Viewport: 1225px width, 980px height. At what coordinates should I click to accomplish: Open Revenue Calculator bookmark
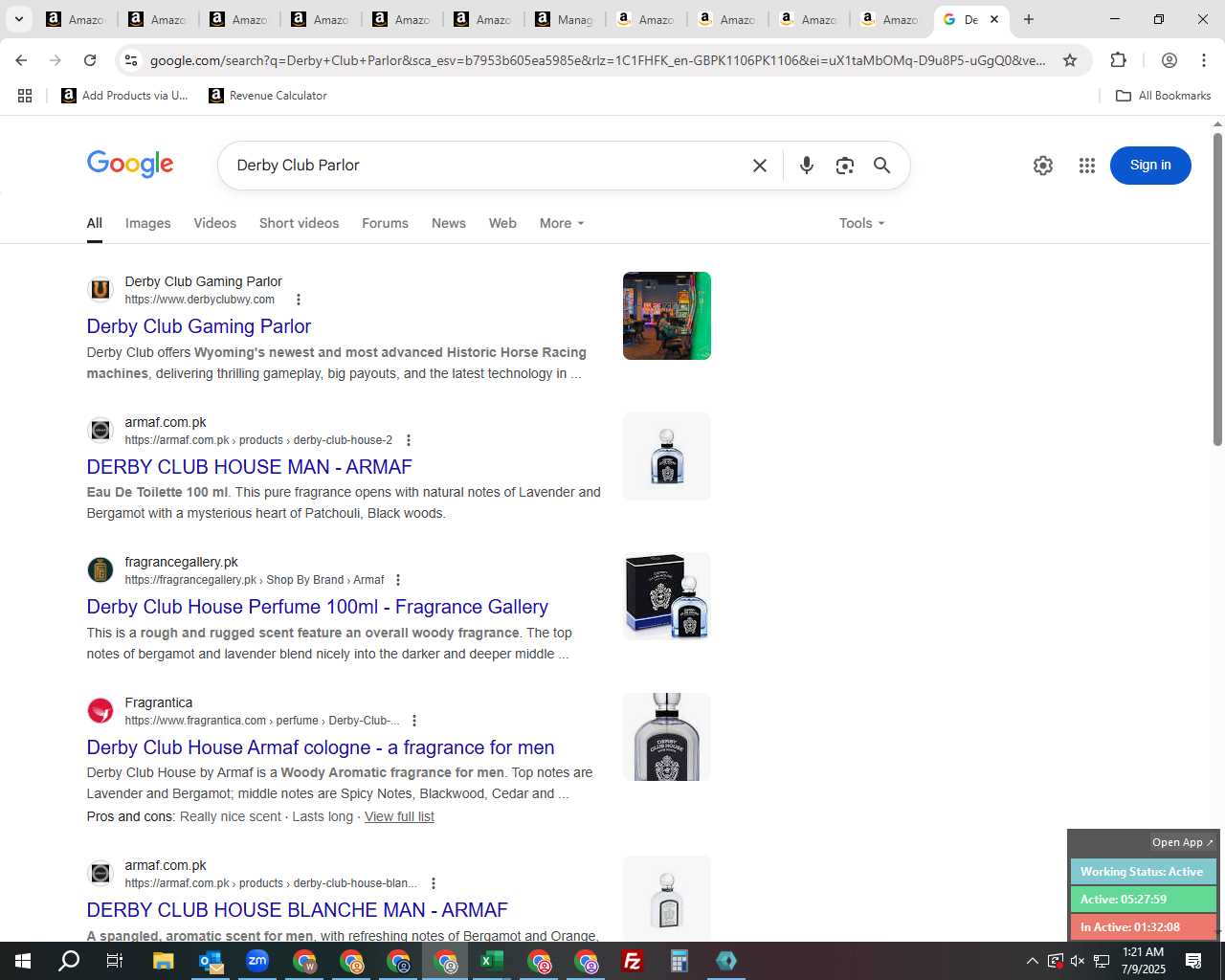coord(268,96)
